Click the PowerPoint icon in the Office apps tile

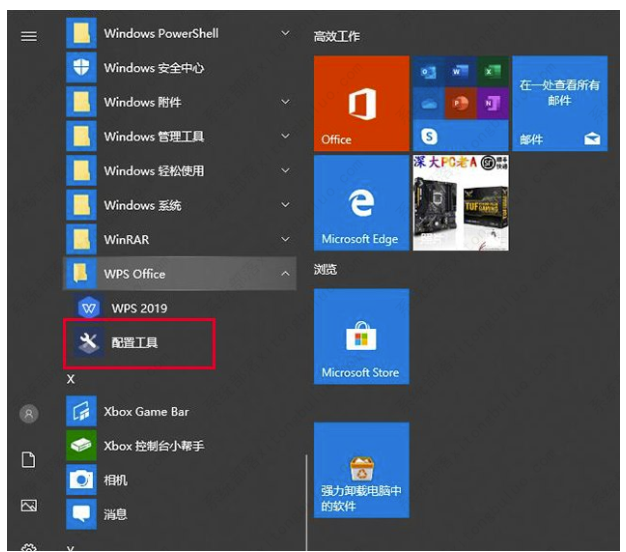[460, 104]
